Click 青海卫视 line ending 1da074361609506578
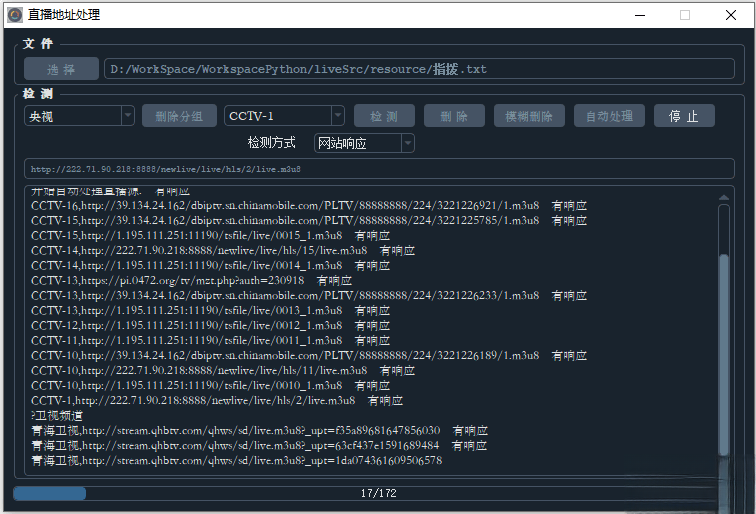The height and width of the screenshot is (514, 756). pyautogui.click(x=236, y=460)
